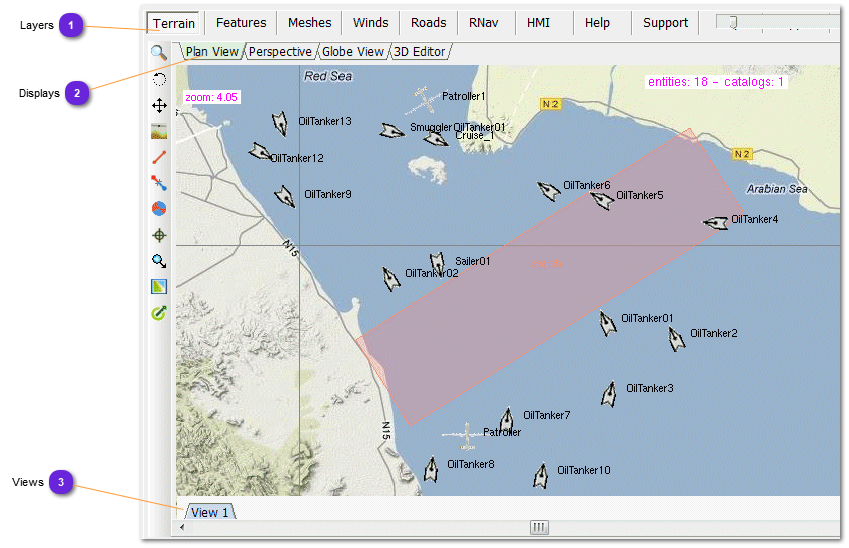Viewport: 849px width, 548px height.
Task: Click the horizontal scrollbar thumb
Action: pyautogui.click(x=539, y=527)
